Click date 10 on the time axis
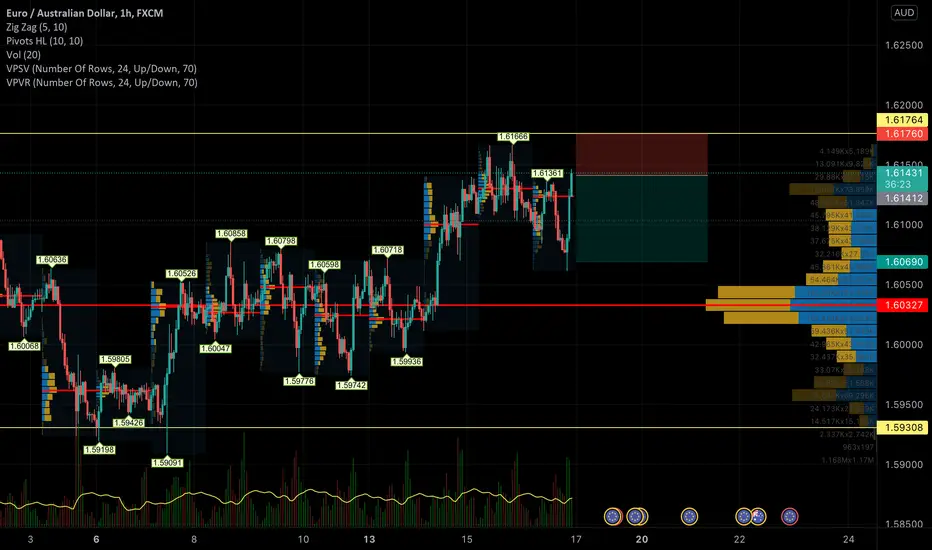 pyautogui.click(x=303, y=539)
